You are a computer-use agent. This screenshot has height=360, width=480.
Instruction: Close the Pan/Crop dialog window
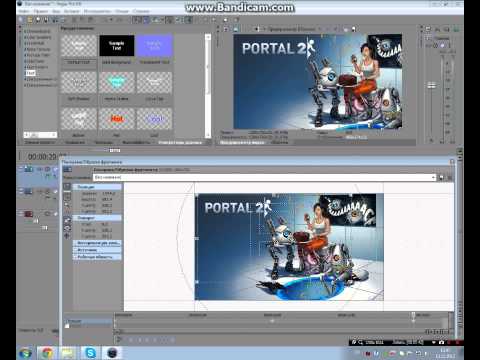coord(452,162)
